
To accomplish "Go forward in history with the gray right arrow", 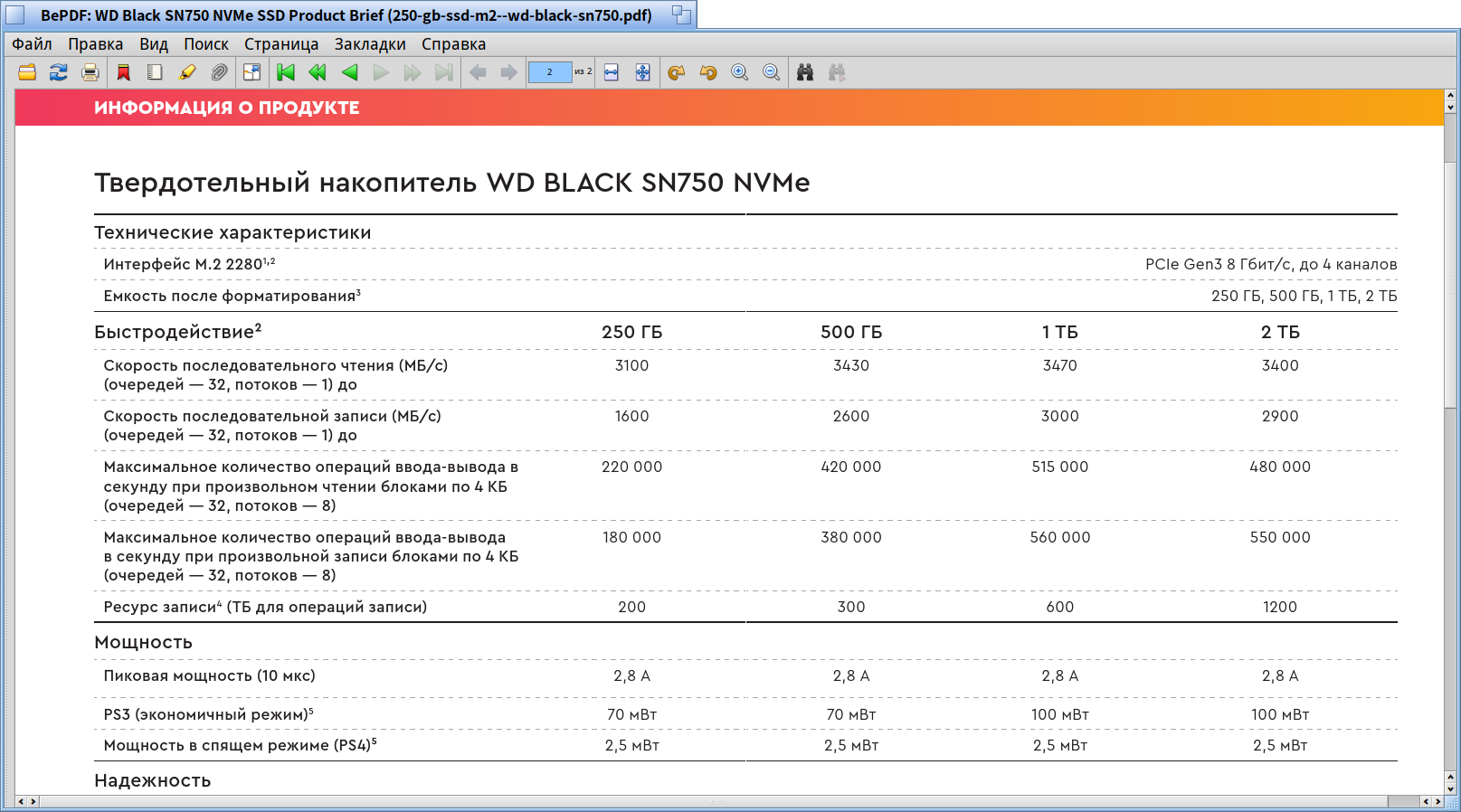I will click(x=509, y=72).
